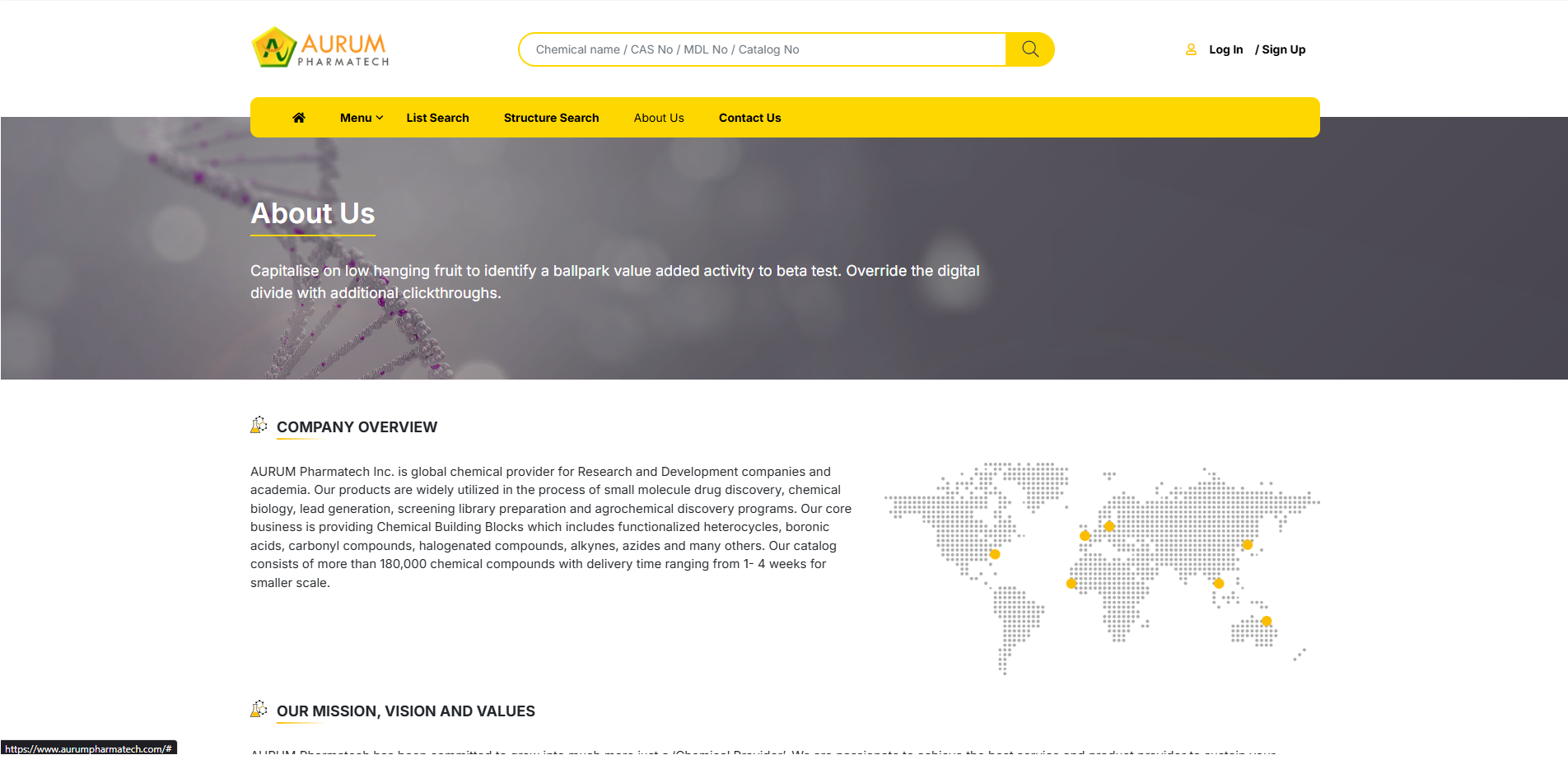Go to Structure Search

coord(551,118)
